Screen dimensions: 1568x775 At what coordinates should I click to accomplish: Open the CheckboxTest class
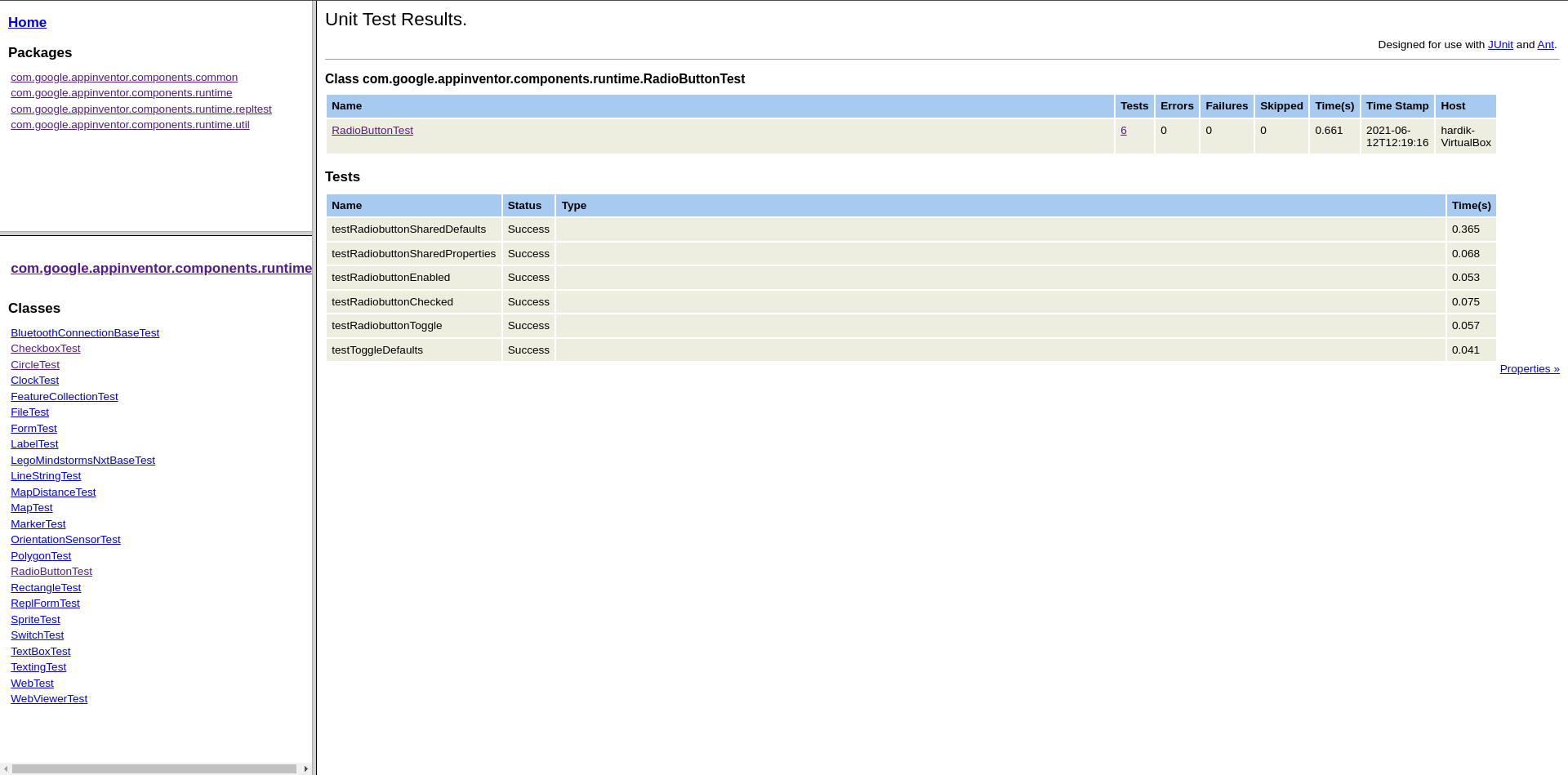pos(45,348)
